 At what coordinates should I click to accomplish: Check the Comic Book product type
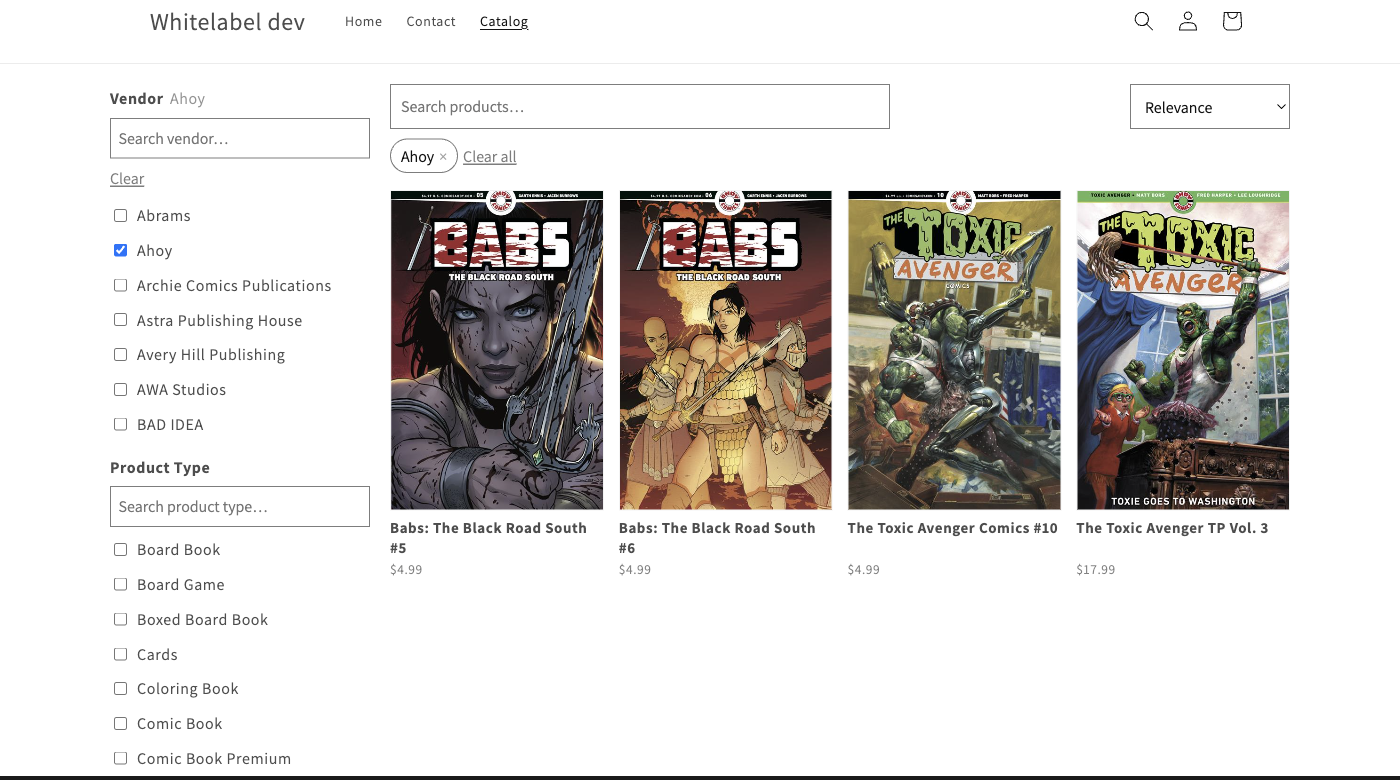[121, 723]
